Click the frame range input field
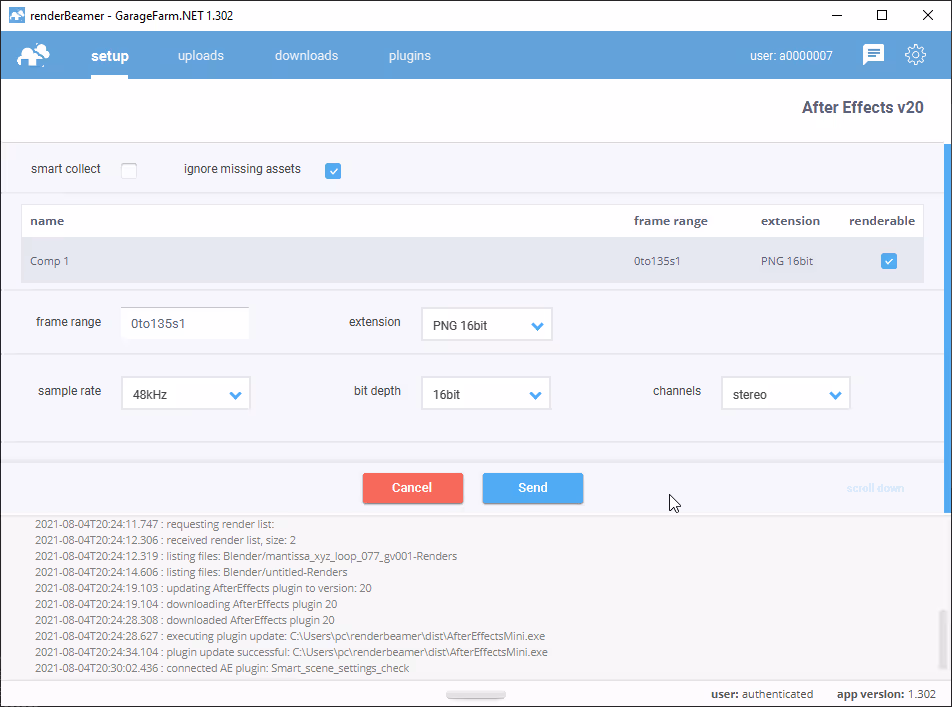 pos(185,324)
